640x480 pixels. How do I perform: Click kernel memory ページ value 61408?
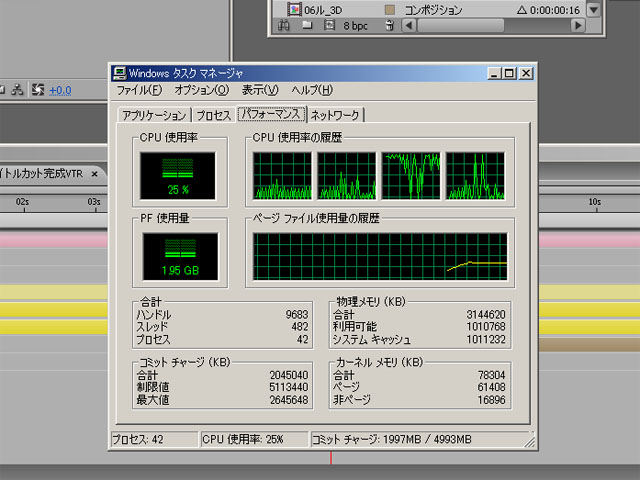(491, 387)
